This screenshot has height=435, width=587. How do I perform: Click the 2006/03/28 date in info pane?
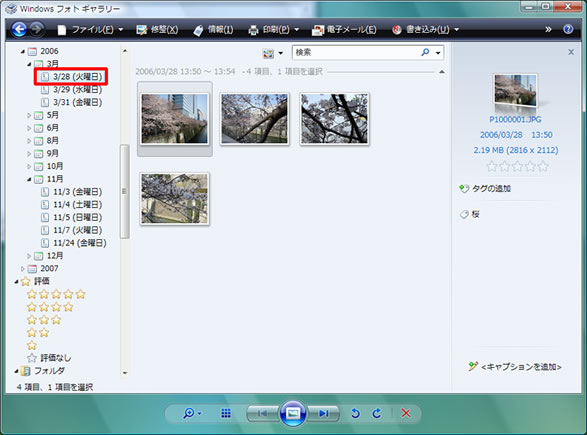click(x=501, y=135)
